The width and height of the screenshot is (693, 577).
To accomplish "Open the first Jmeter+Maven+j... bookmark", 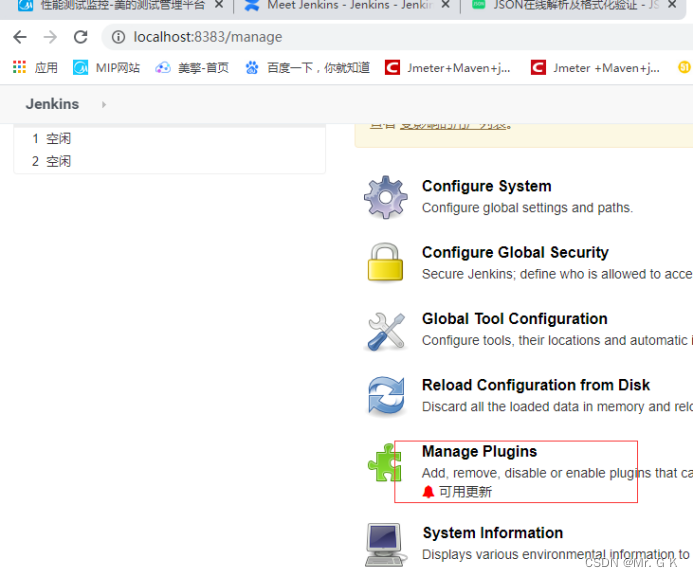I will click(447, 68).
